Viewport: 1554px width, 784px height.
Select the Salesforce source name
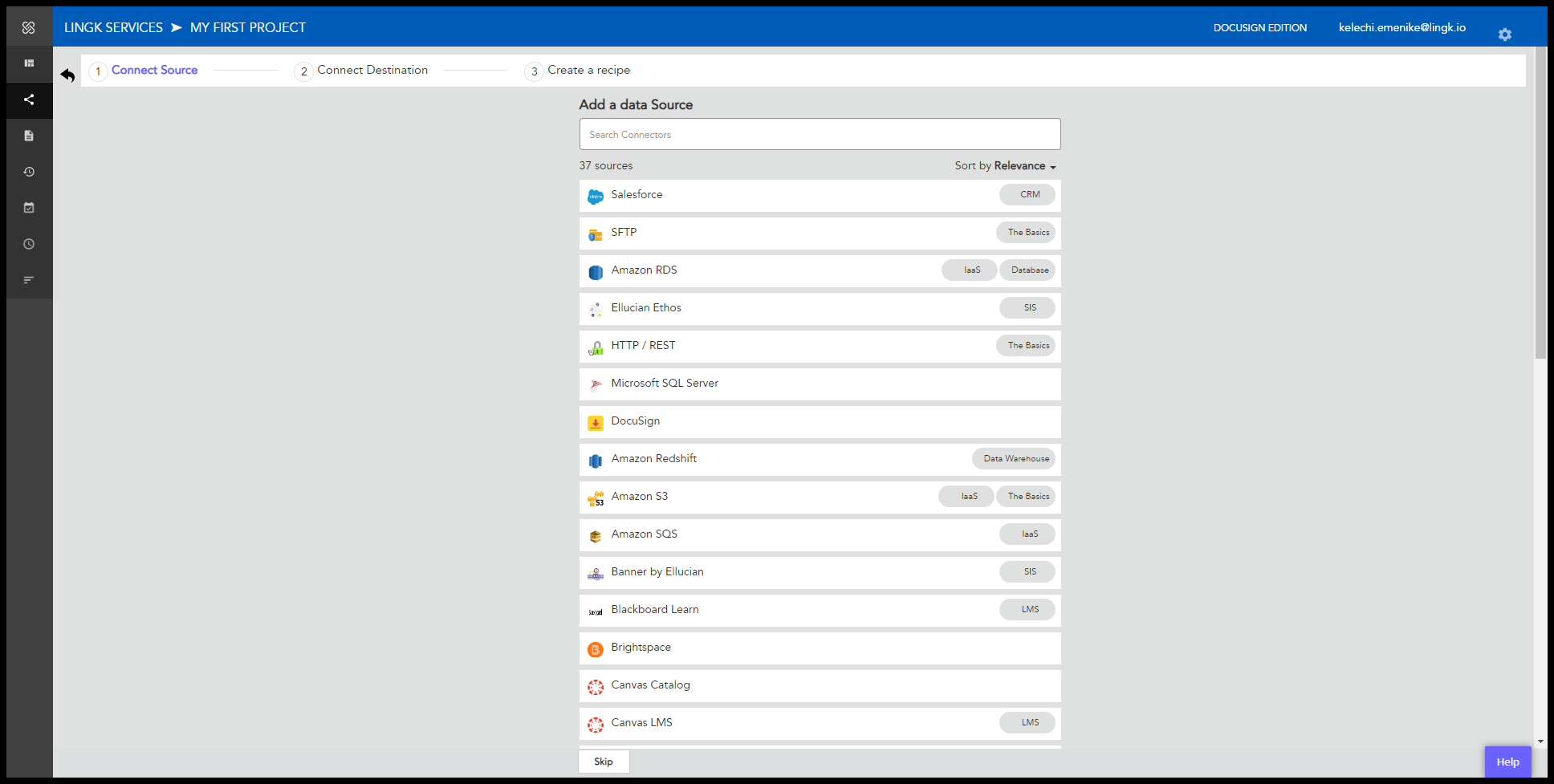637,194
